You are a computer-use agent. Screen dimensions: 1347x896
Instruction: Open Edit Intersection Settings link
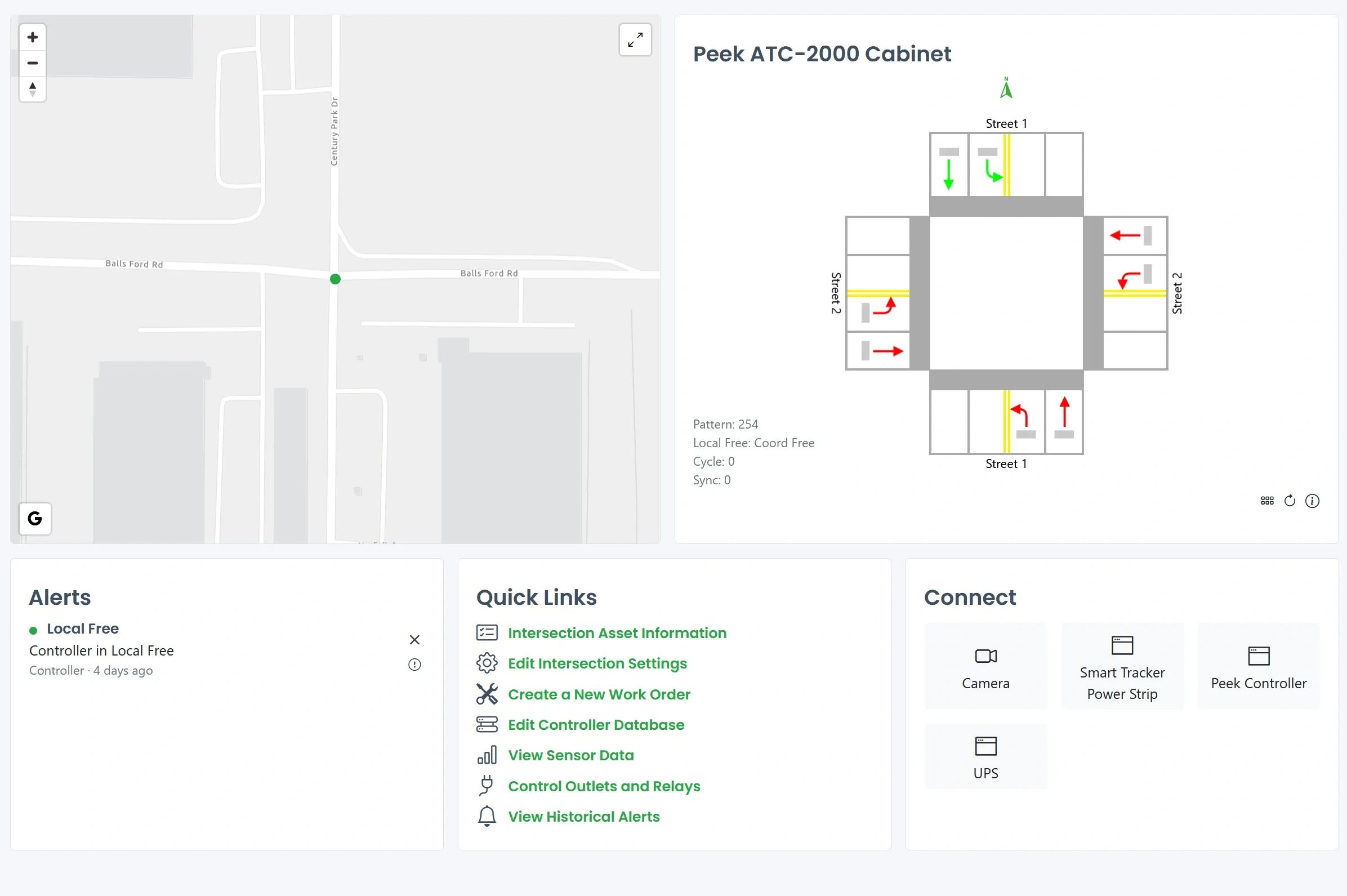coord(597,663)
